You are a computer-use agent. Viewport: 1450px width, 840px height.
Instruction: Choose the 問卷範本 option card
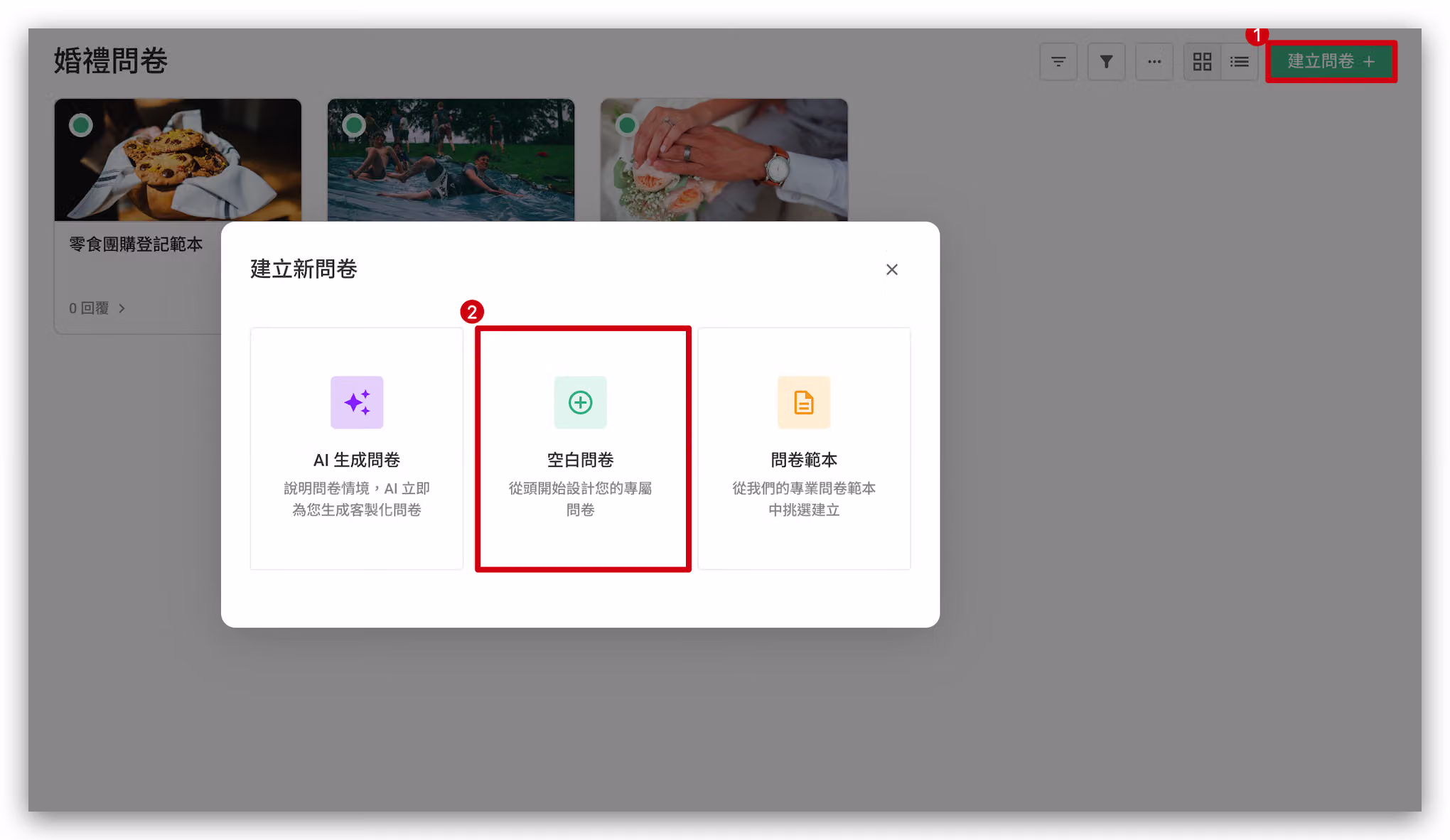(x=804, y=448)
